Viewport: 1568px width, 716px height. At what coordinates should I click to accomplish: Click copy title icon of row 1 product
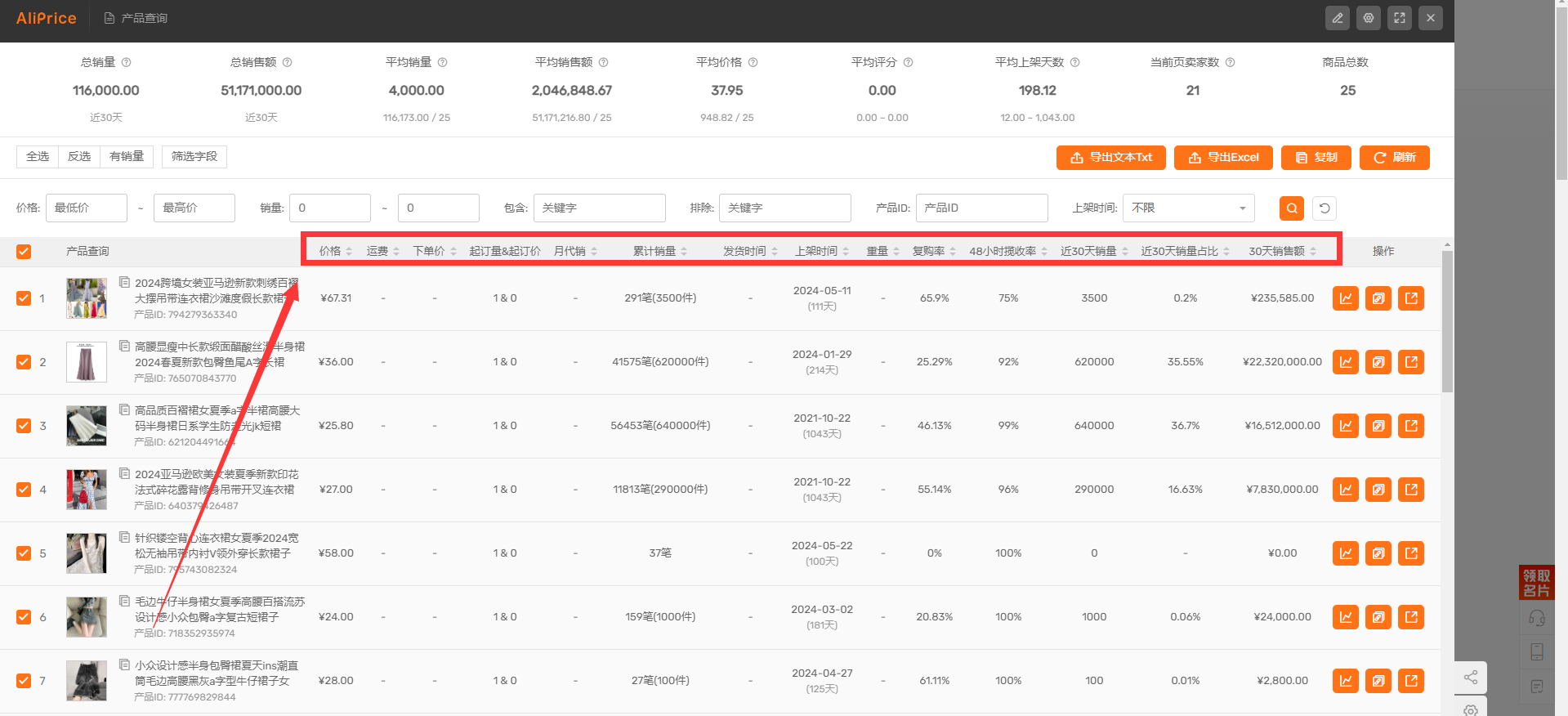coord(125,282)
